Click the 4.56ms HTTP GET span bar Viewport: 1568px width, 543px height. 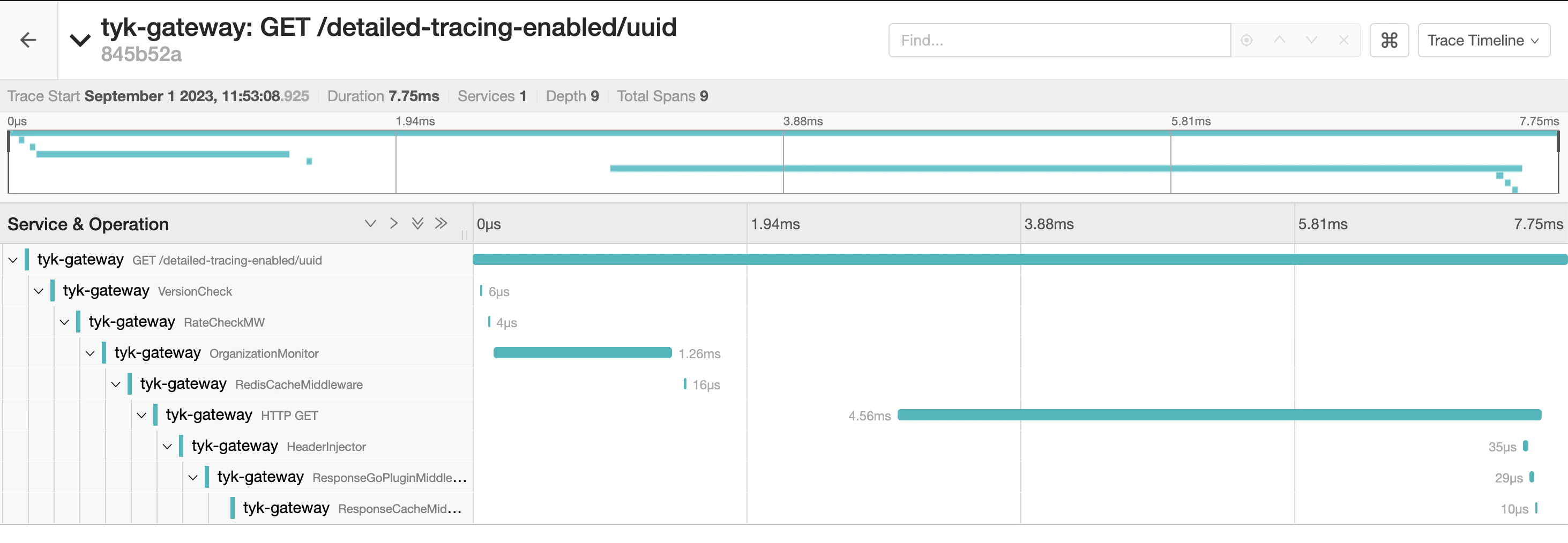coord(1218,416)
